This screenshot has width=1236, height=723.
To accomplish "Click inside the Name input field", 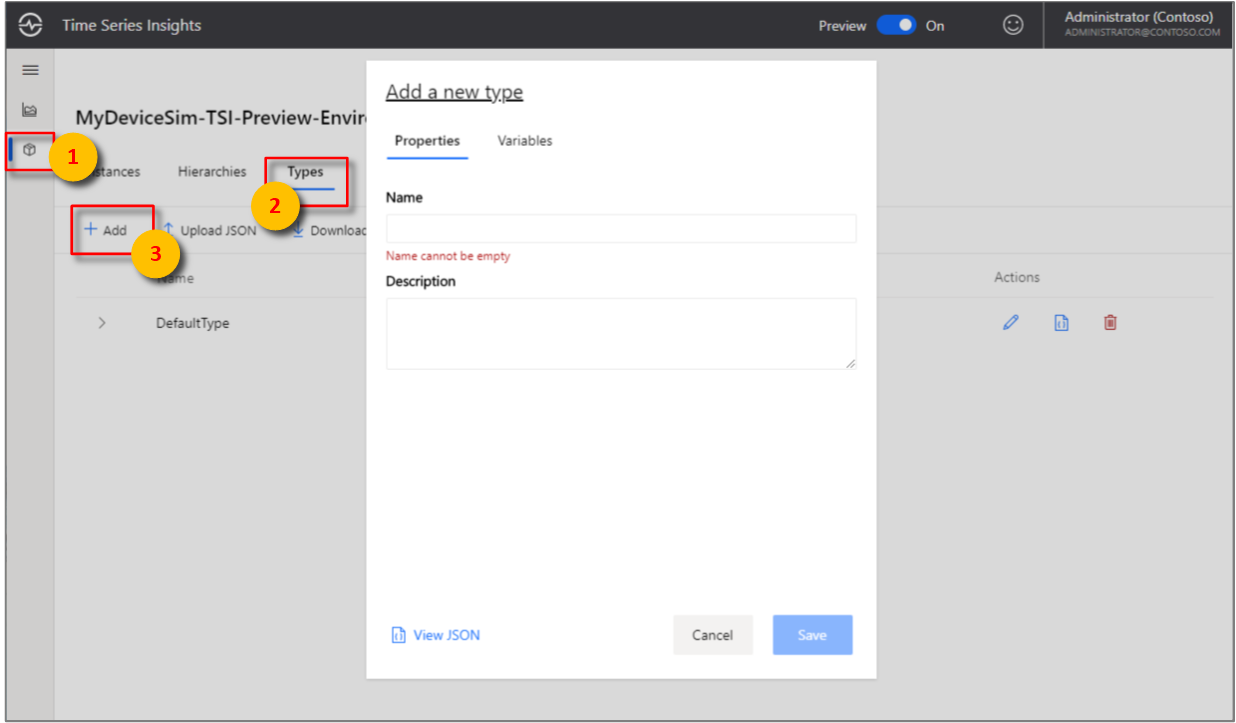I will pos(620,228).
